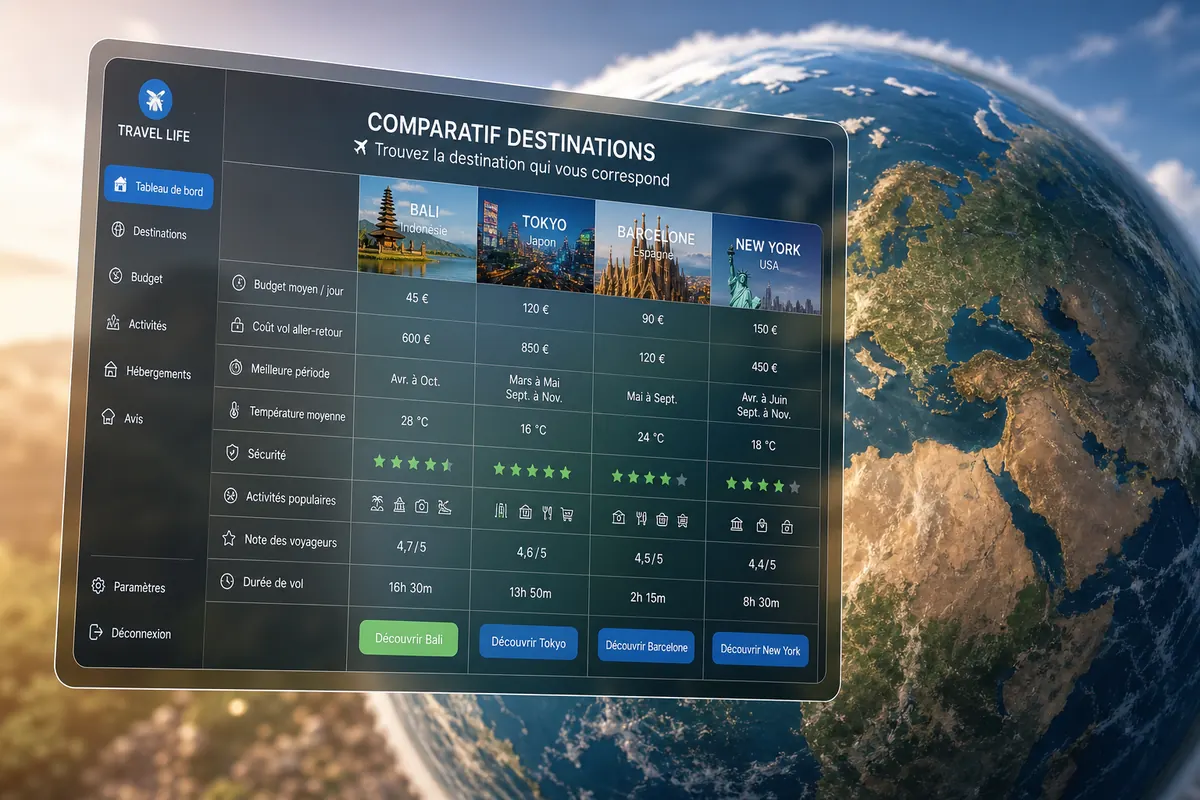Click Tokyo's fork and knife activity icon
The width and height of the screenshot is (1200, 800).
(546, 514)
